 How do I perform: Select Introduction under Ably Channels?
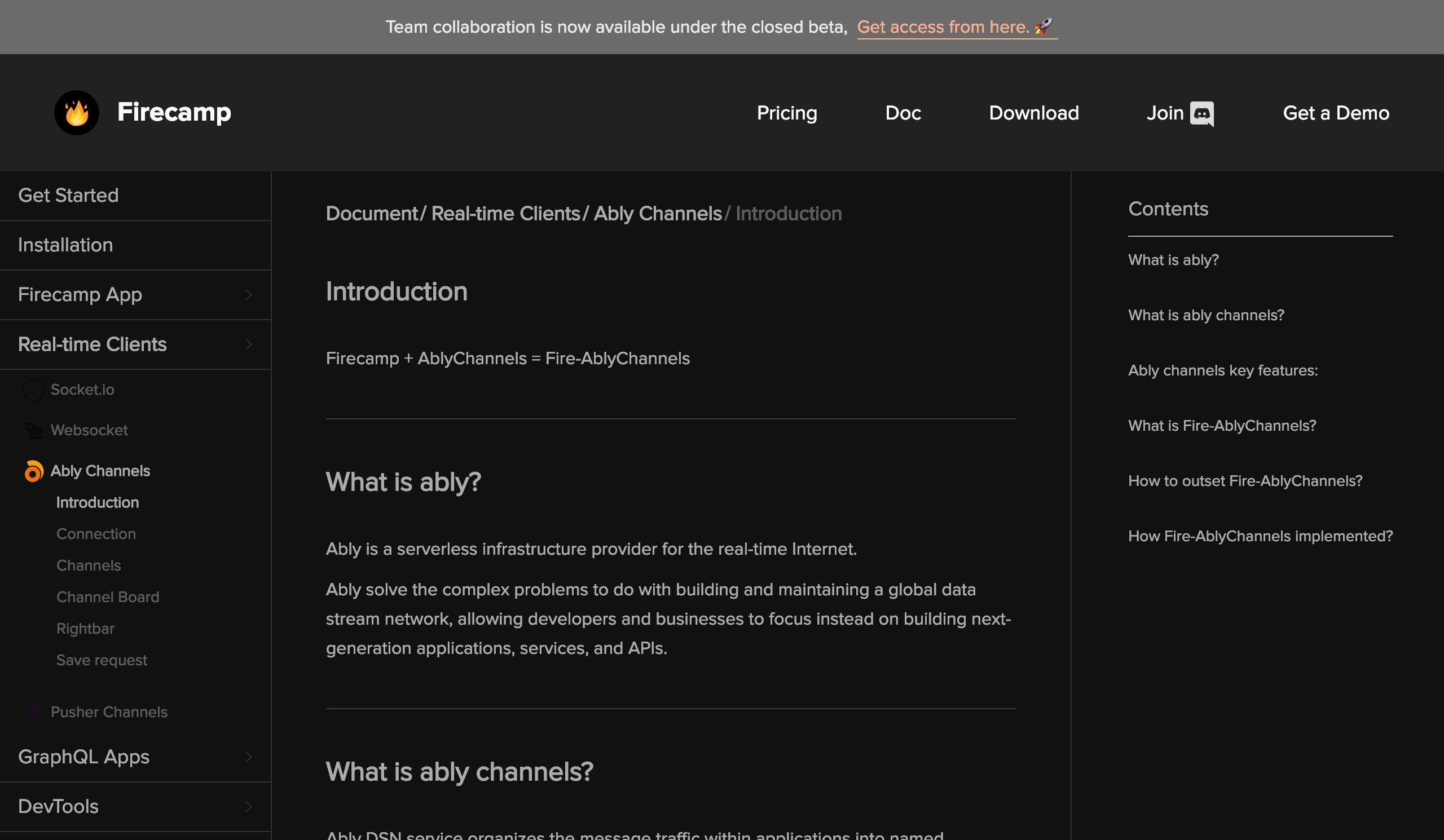(x=98, y=502)
